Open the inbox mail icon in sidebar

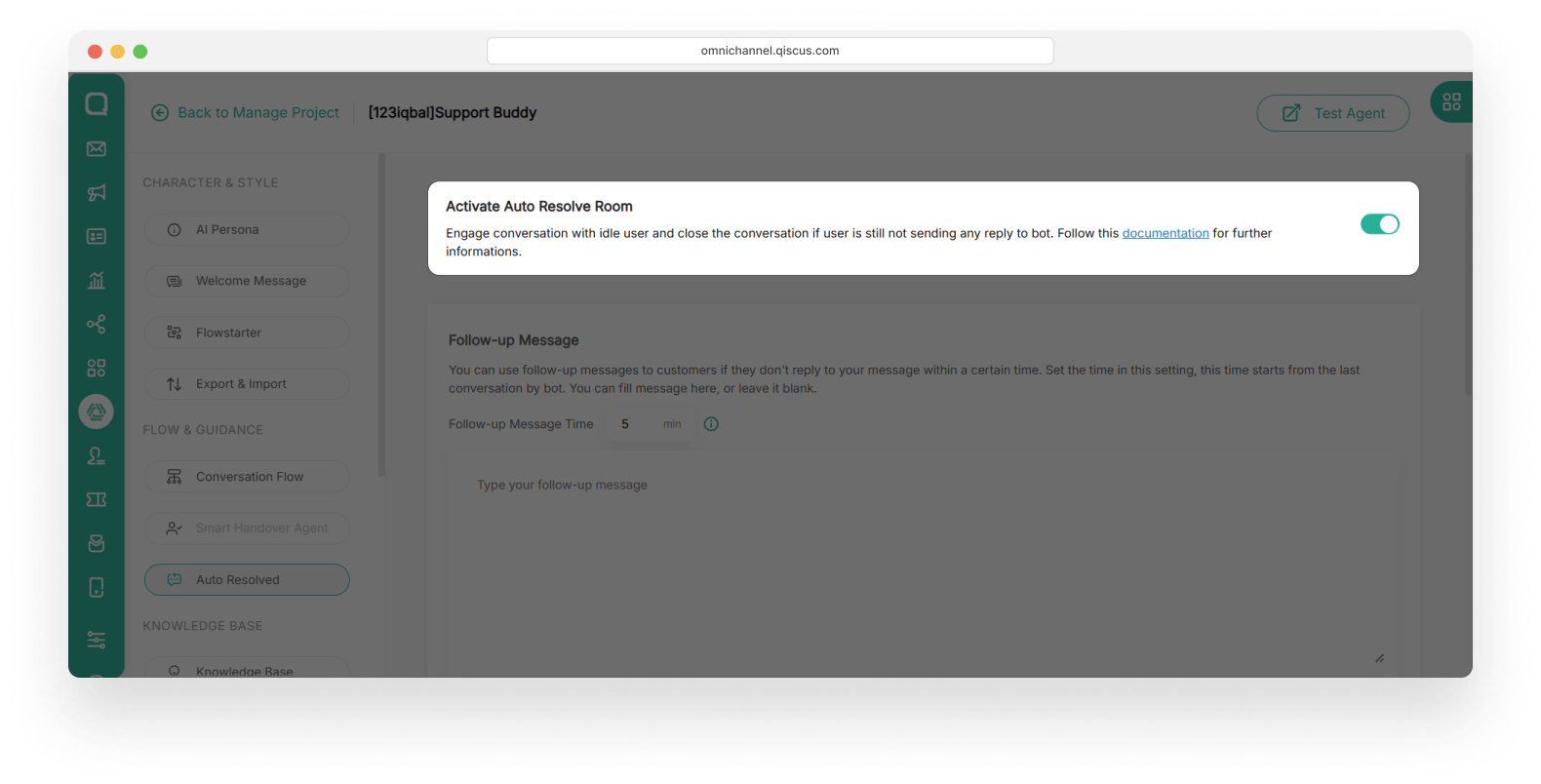(x=97, y=149)
